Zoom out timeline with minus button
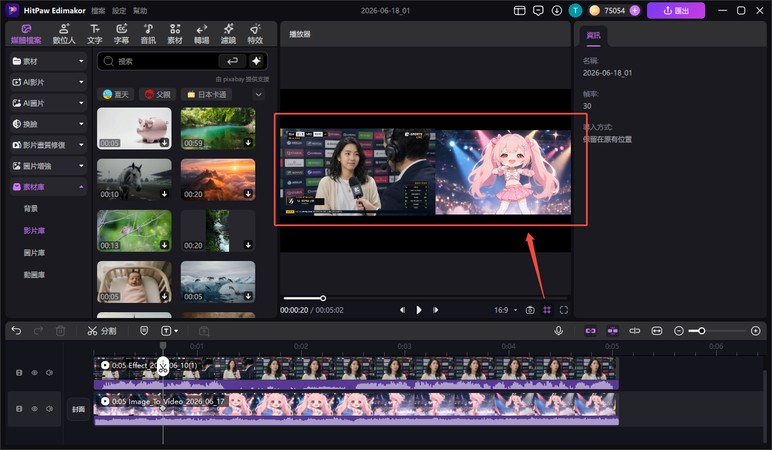Viewport: 772px width, 450px height. (678, 331)
